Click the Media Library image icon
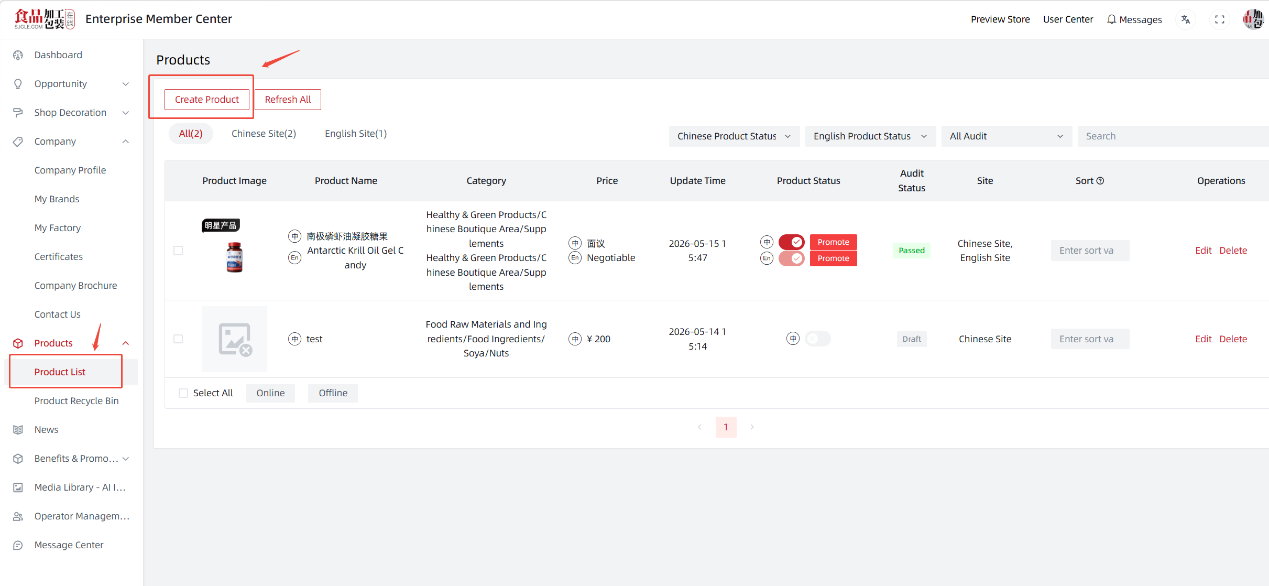1269x586 pixels. (18, 488)
